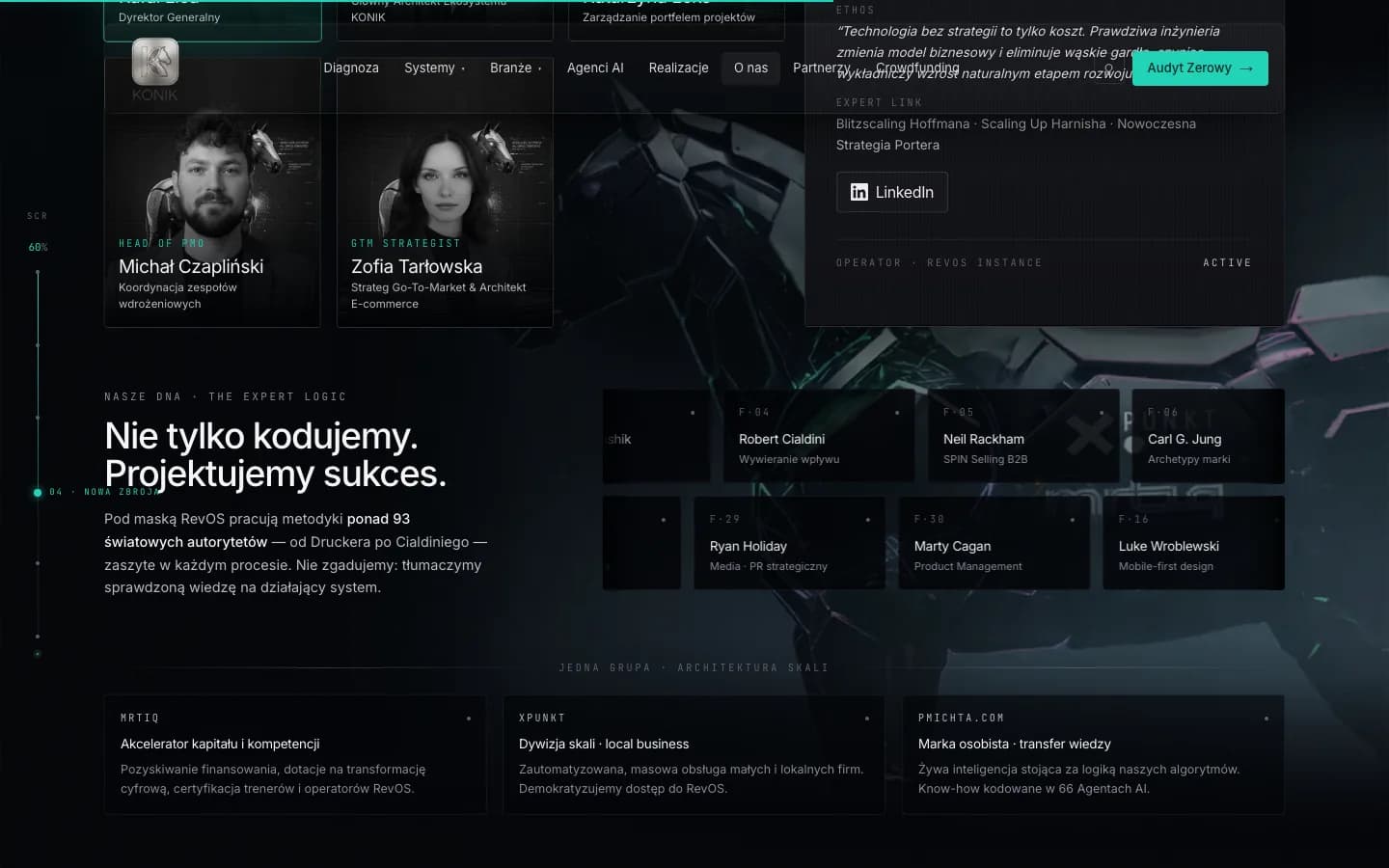The image size is (1389, 868).
Task: Click the KONIK horse logo
Action: [x=155, y=68]
